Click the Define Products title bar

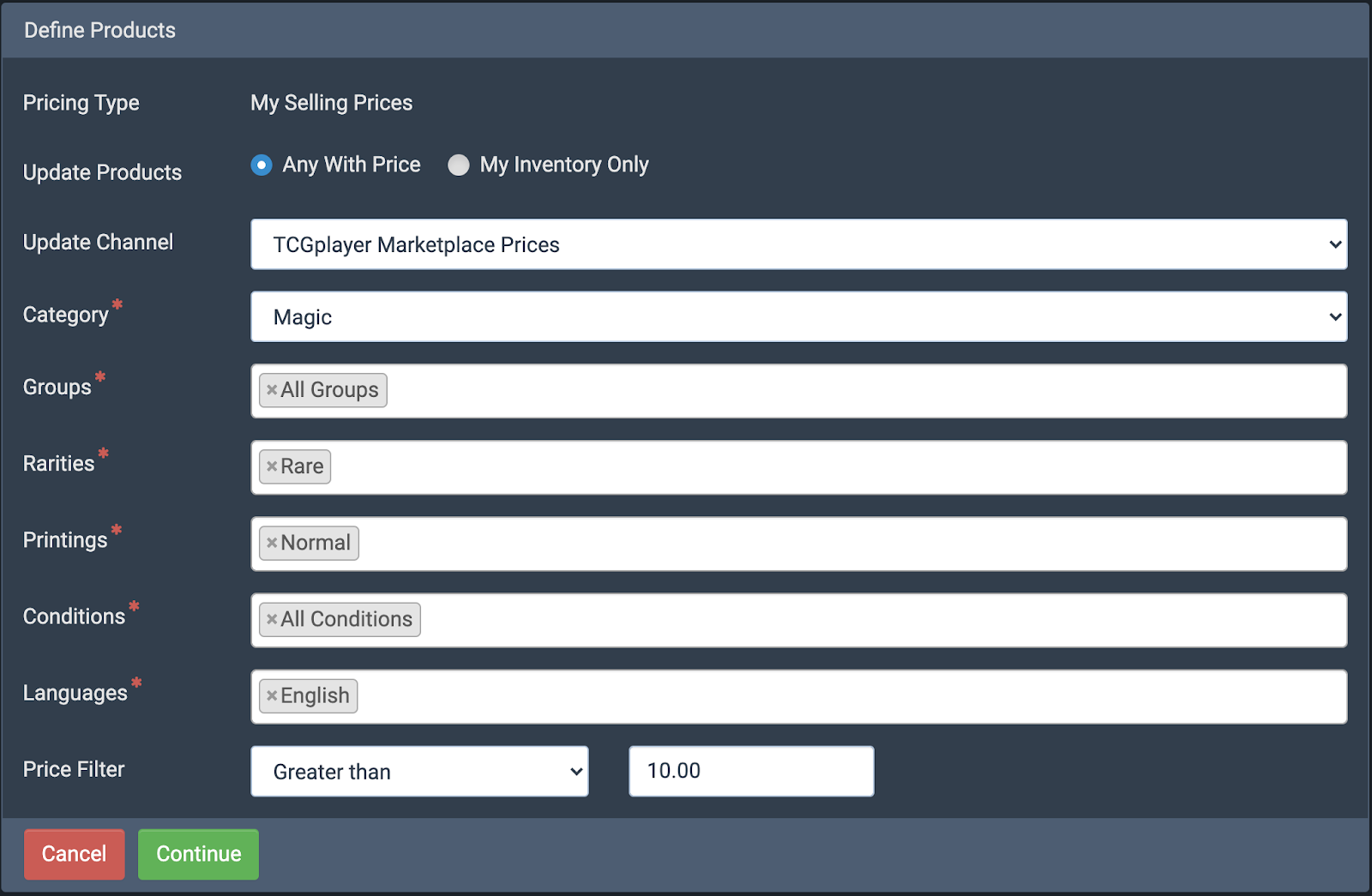tap(686, 29)
